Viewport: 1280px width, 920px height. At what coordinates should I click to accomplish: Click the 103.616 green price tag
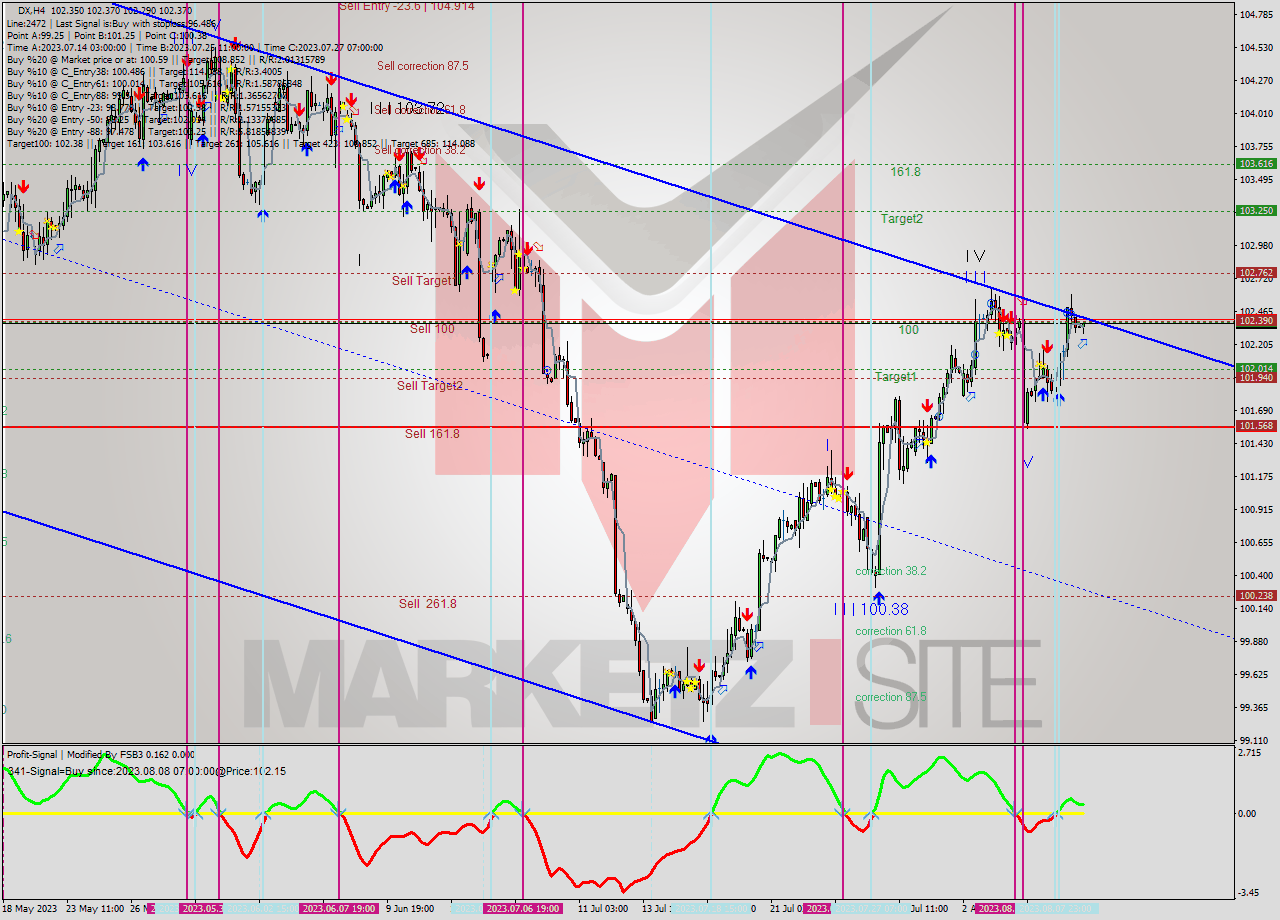[1256, 163]
